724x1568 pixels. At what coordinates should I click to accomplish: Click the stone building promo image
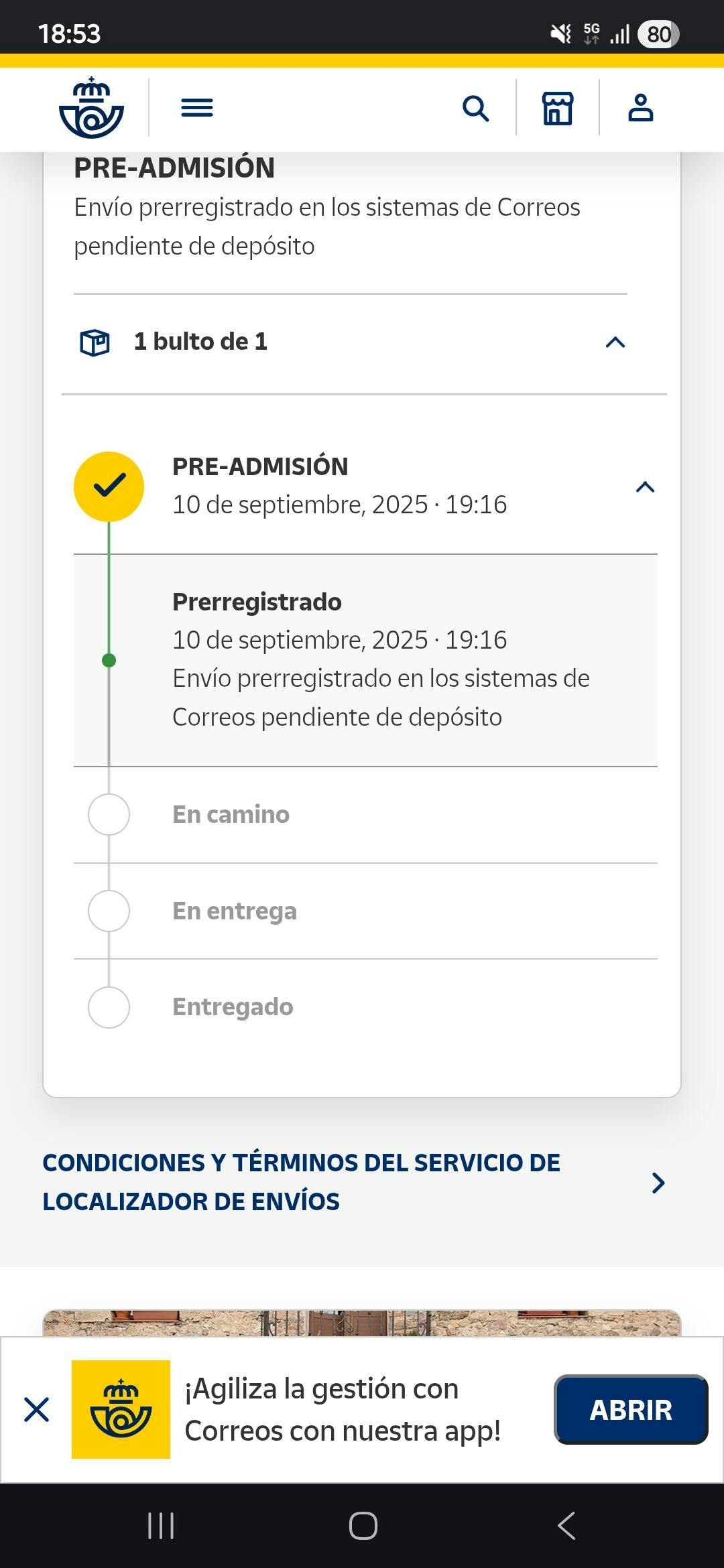click(x=362, y=1323)
